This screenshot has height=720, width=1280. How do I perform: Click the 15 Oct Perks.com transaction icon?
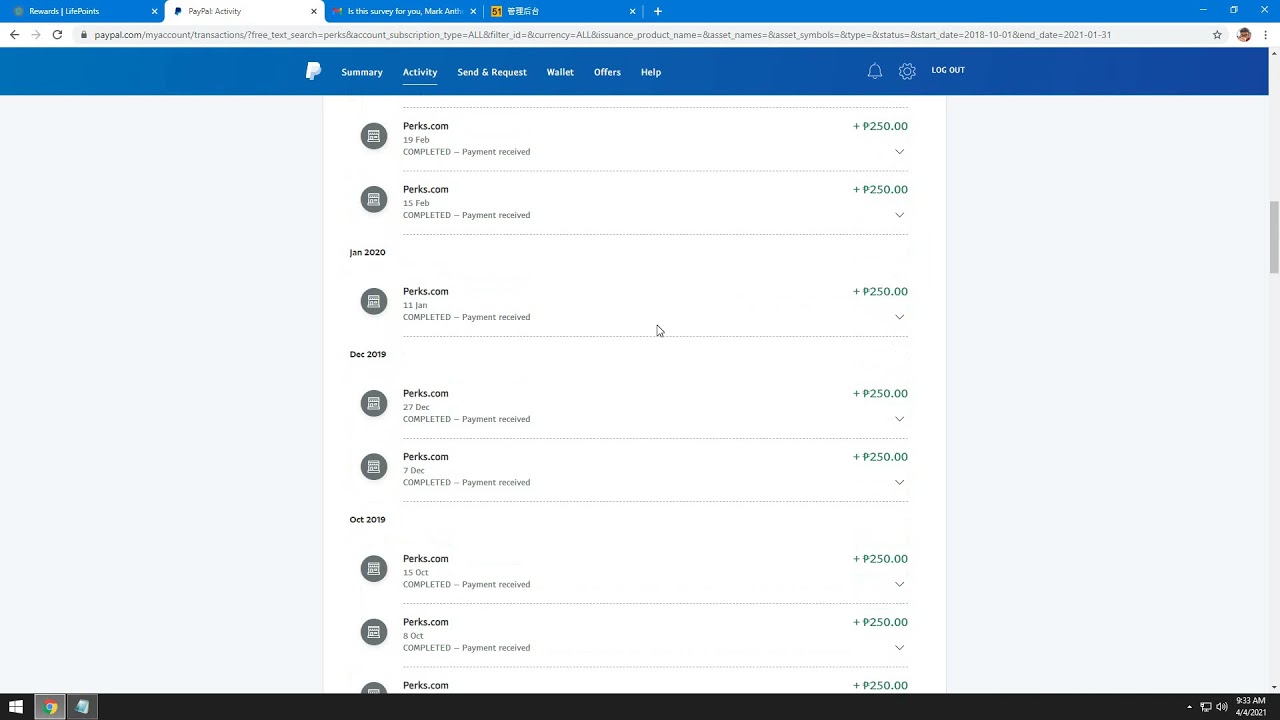pos(374,568)
